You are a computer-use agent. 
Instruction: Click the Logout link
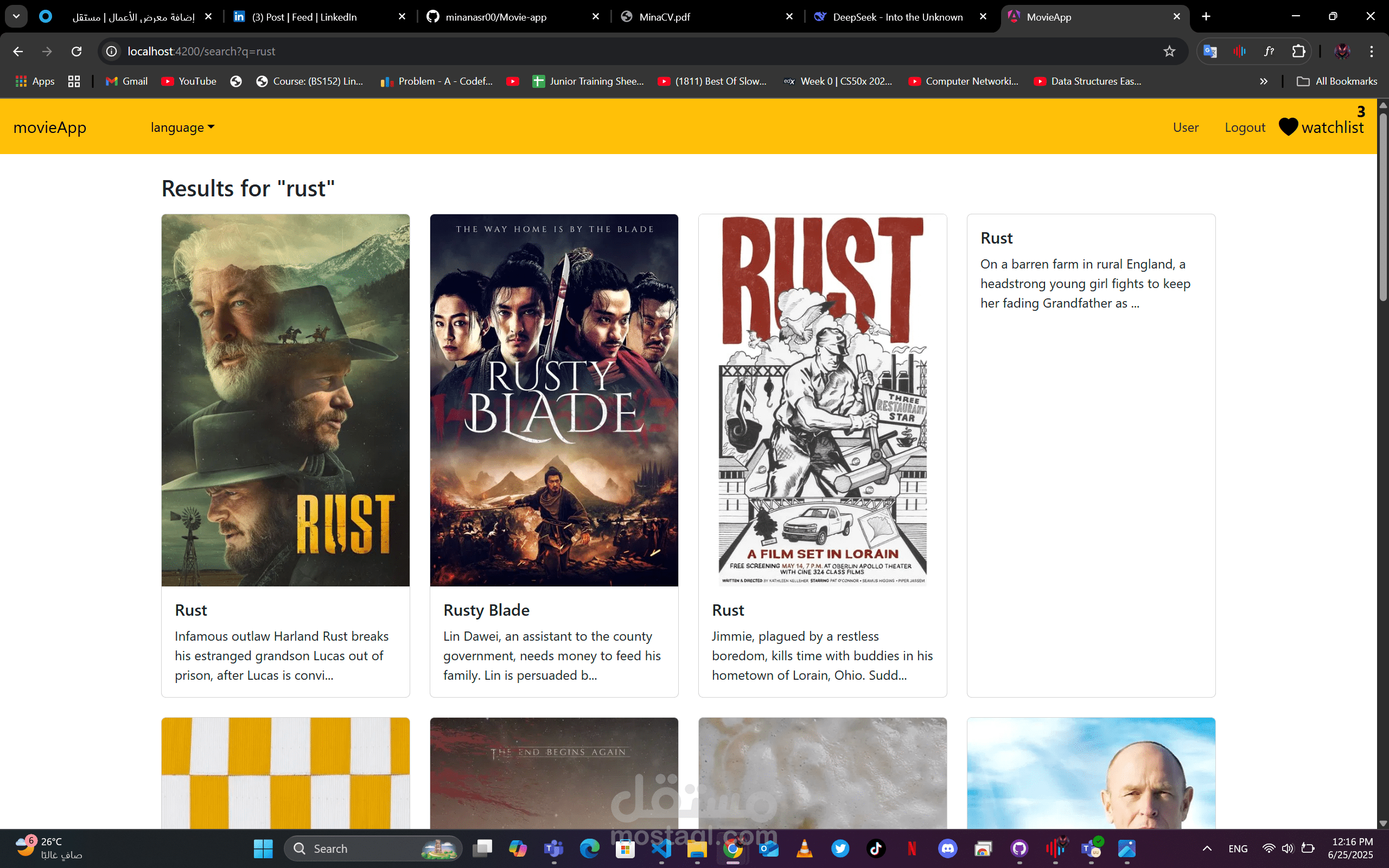(1245, 127)
